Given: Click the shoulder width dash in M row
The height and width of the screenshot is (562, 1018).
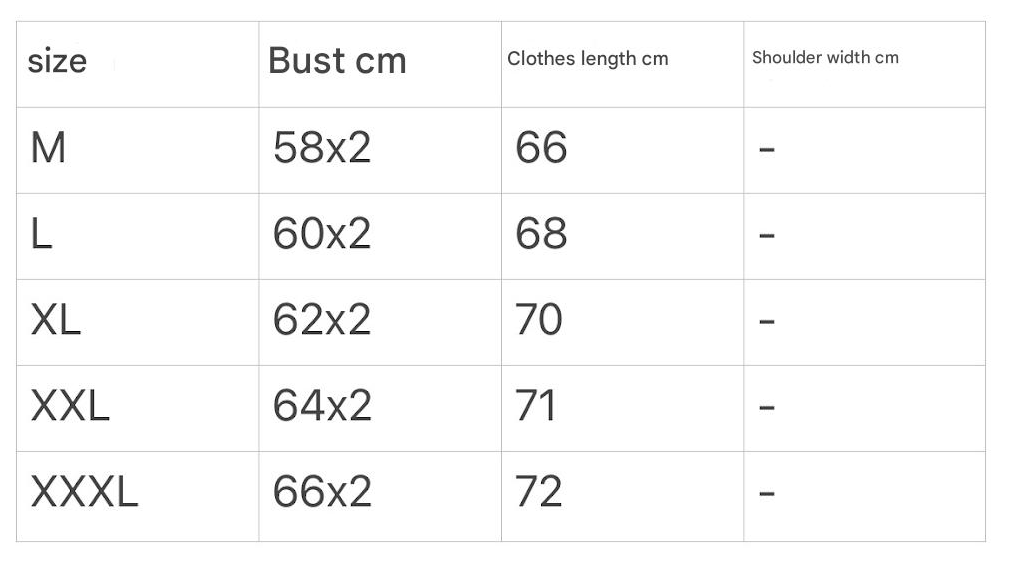Looking at the screenshot, I should click(767, 150).
